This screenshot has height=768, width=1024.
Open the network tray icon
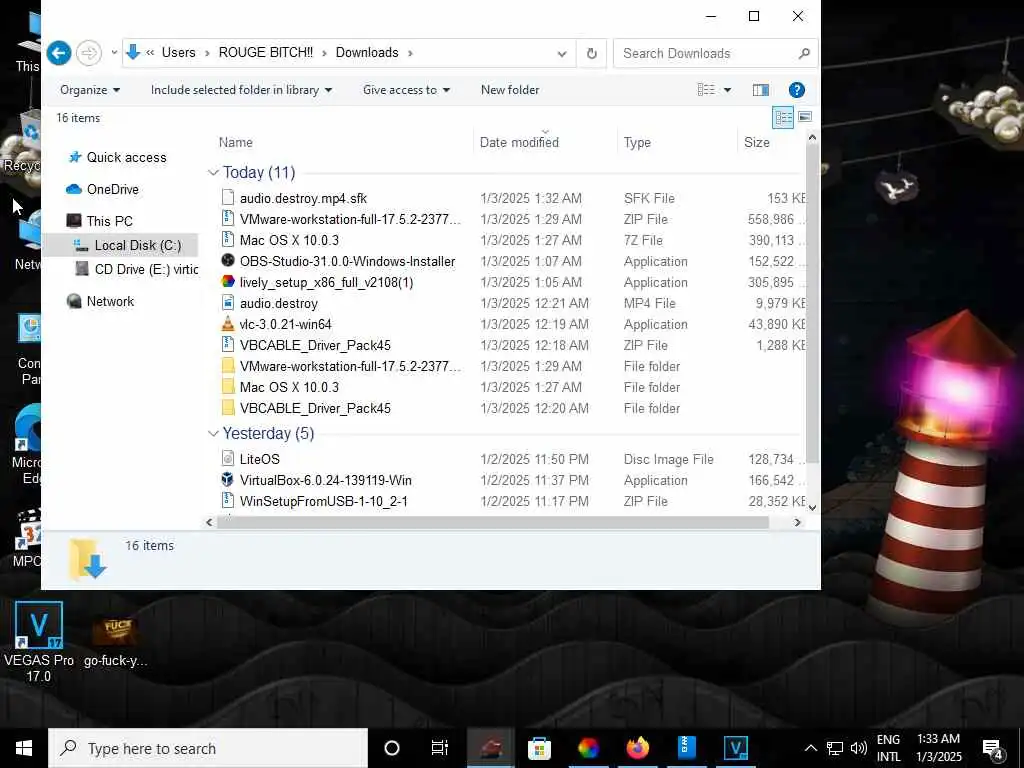pos(835,748)
